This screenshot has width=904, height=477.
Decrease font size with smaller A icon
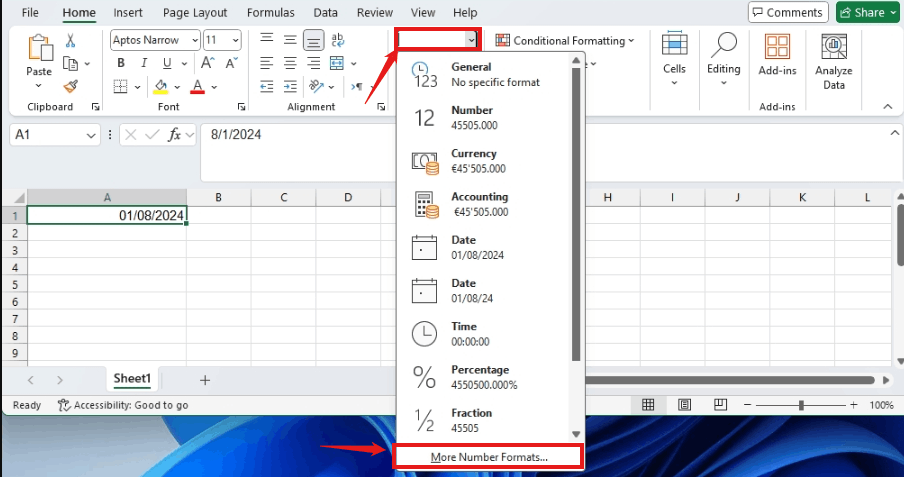tap(231, 63)
